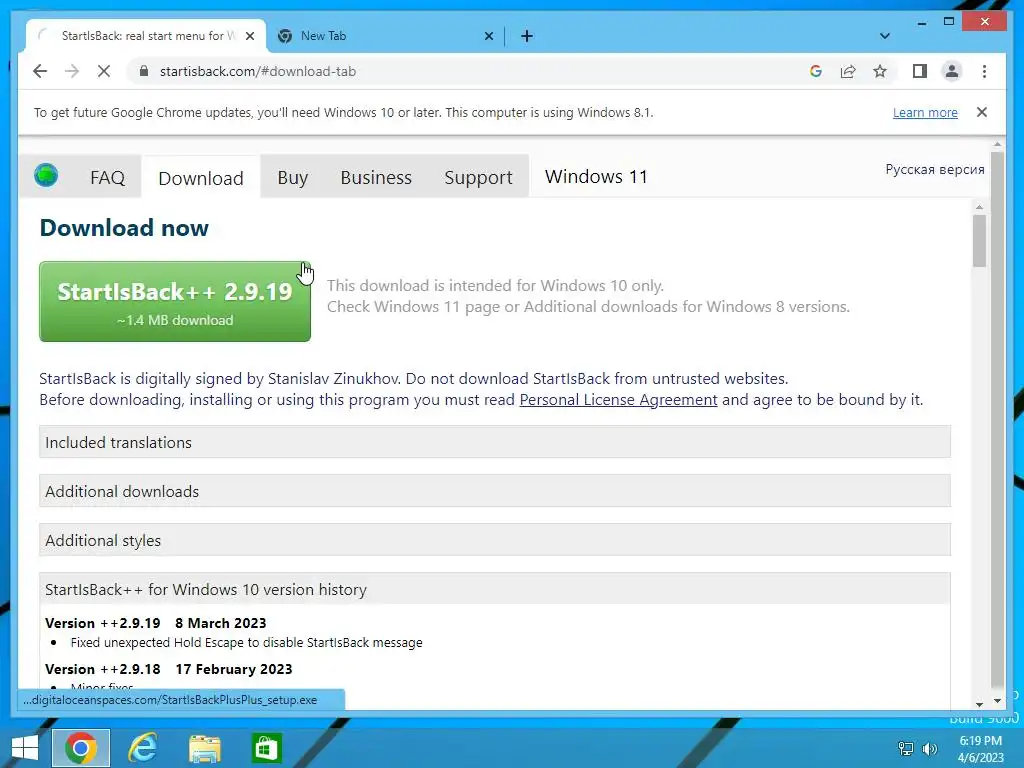Viewport: 1024px width, 768px height.
Task: Expand the Additional downloads section
Action: (494, 491)
